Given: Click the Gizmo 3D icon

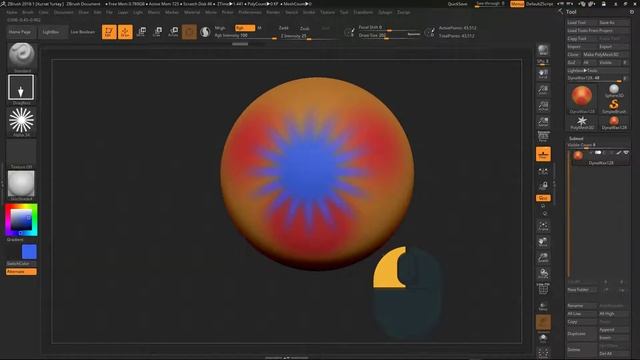Looking at the screenshot, I should pyautogui.click(x=189, y=32).
